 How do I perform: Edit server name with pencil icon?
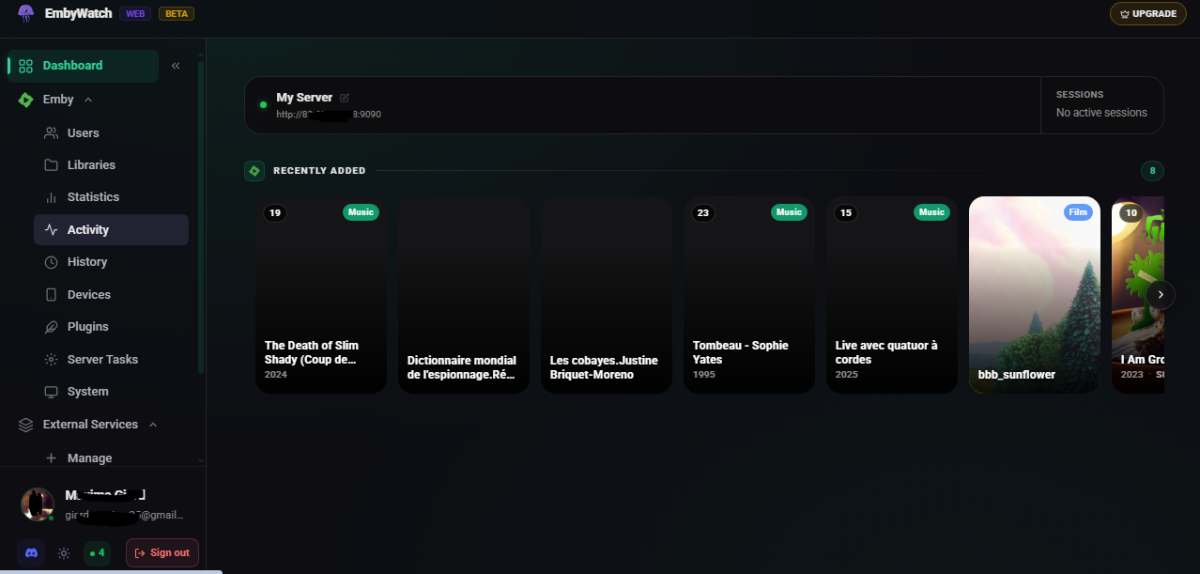point(345,98)
